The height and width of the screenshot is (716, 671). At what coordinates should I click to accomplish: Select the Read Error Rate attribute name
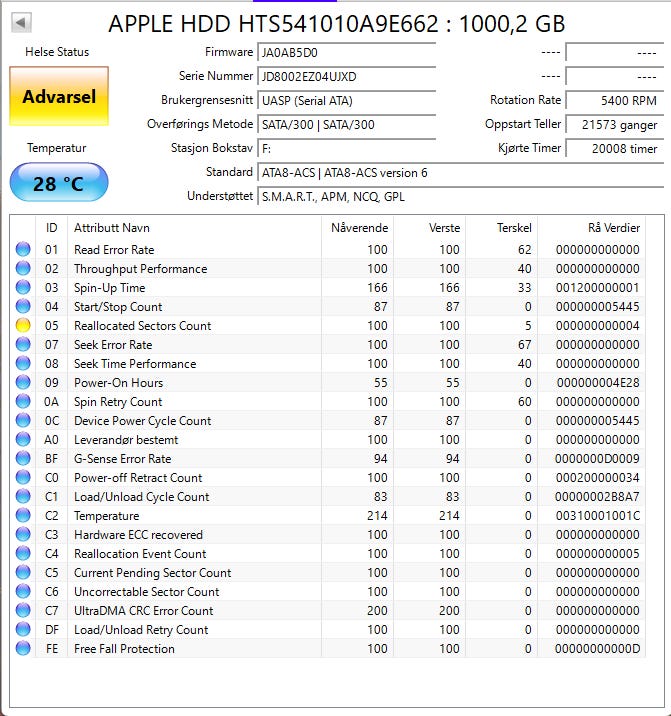click(114, 250)
